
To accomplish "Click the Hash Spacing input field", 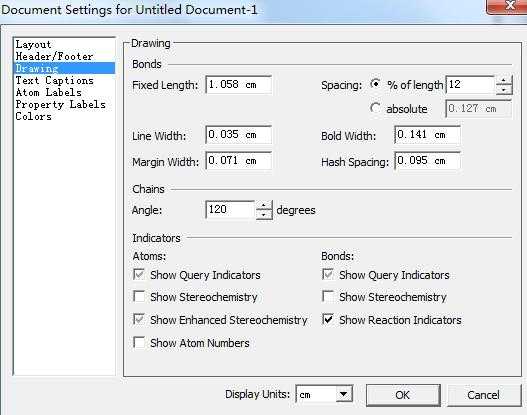I will 427,161.
